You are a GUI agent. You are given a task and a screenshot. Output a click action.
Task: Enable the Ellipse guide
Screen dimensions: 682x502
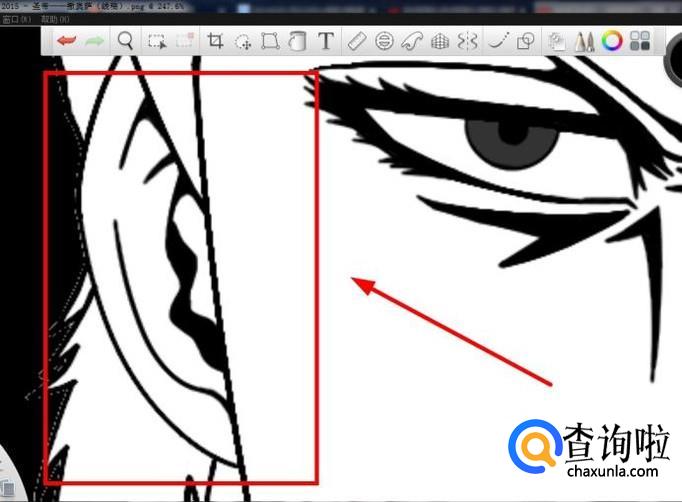[384, 41]
